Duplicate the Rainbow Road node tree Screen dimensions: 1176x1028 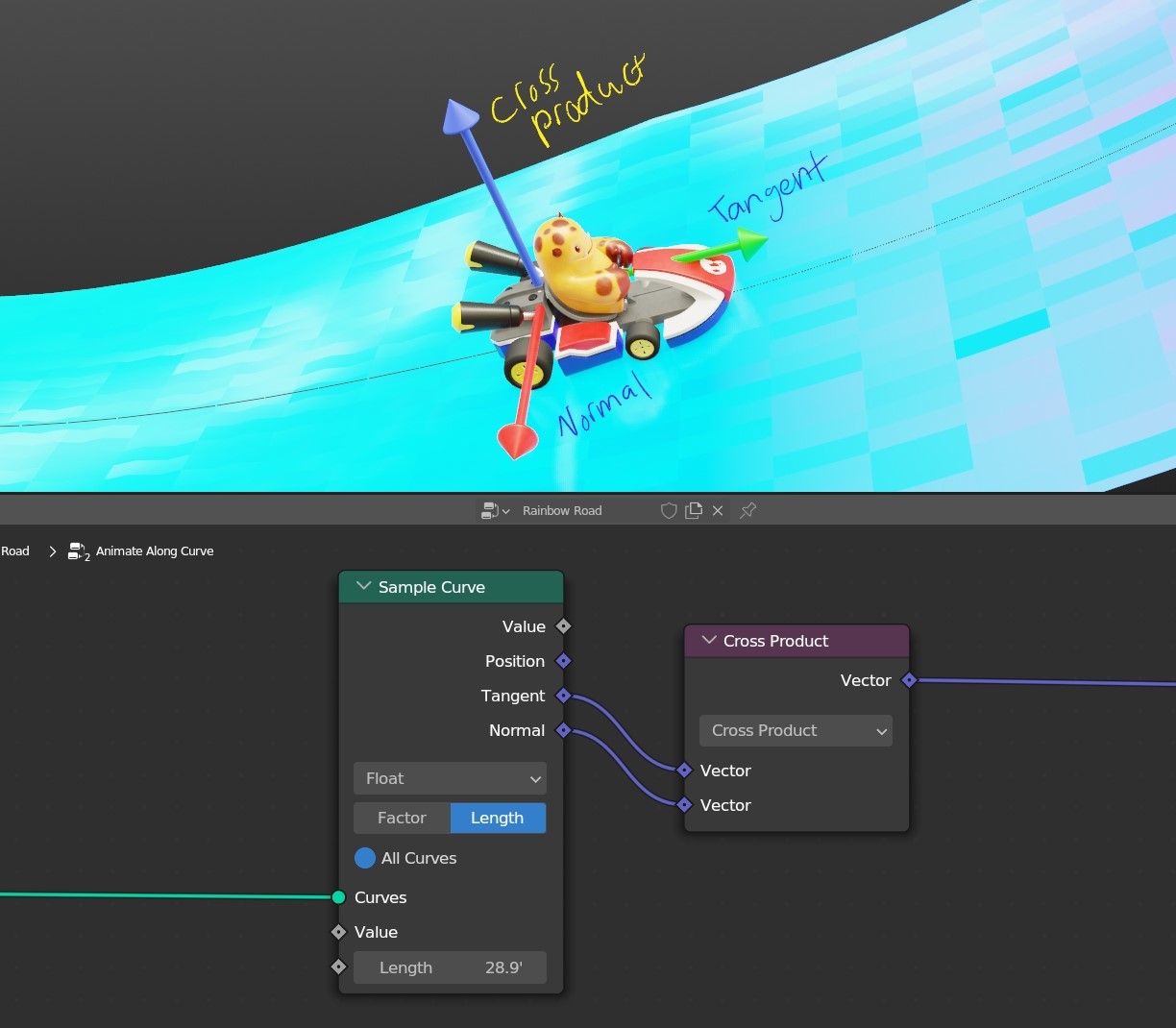(x=694, y=510)
